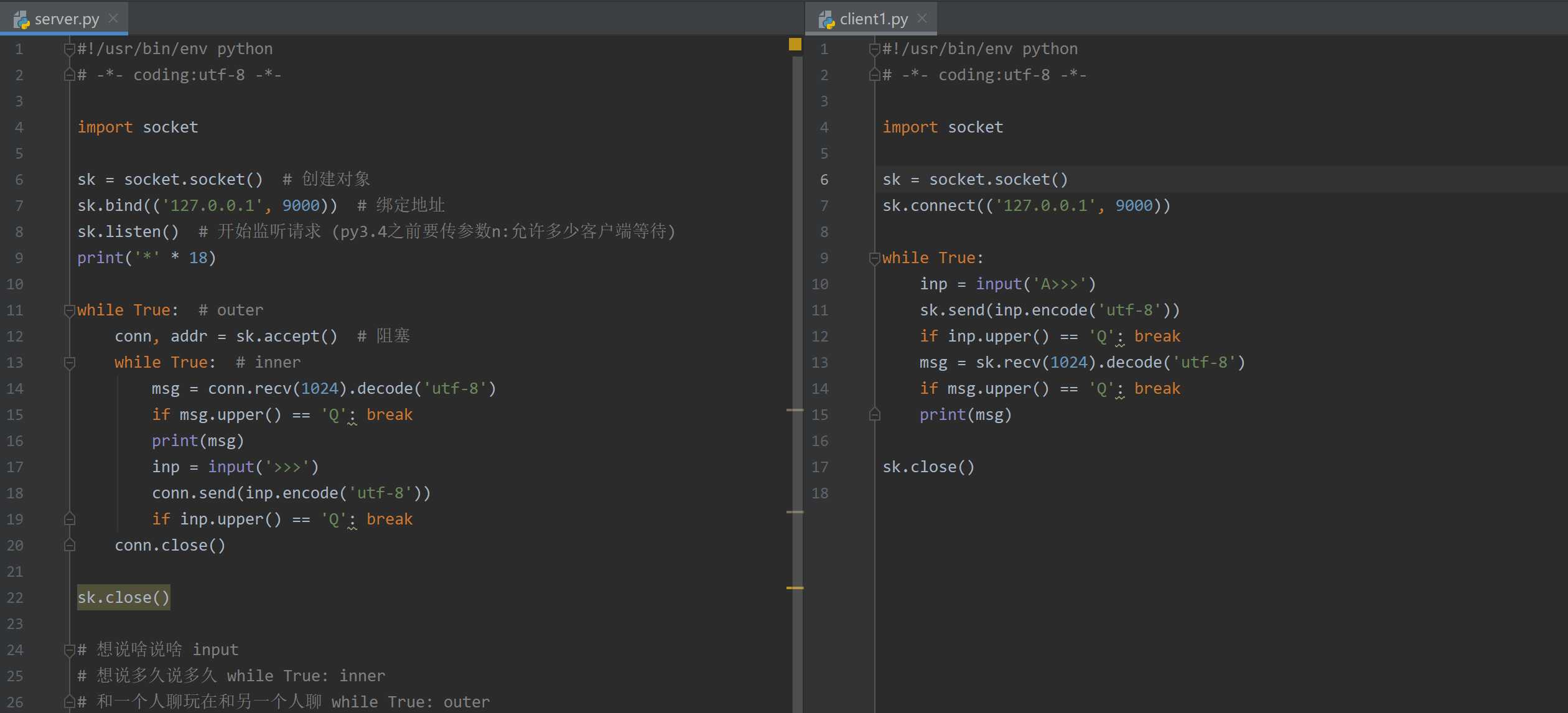Click 'conn, addr = sk.accept()' line
The image size is (1568, 713).
tap(226, 337)
